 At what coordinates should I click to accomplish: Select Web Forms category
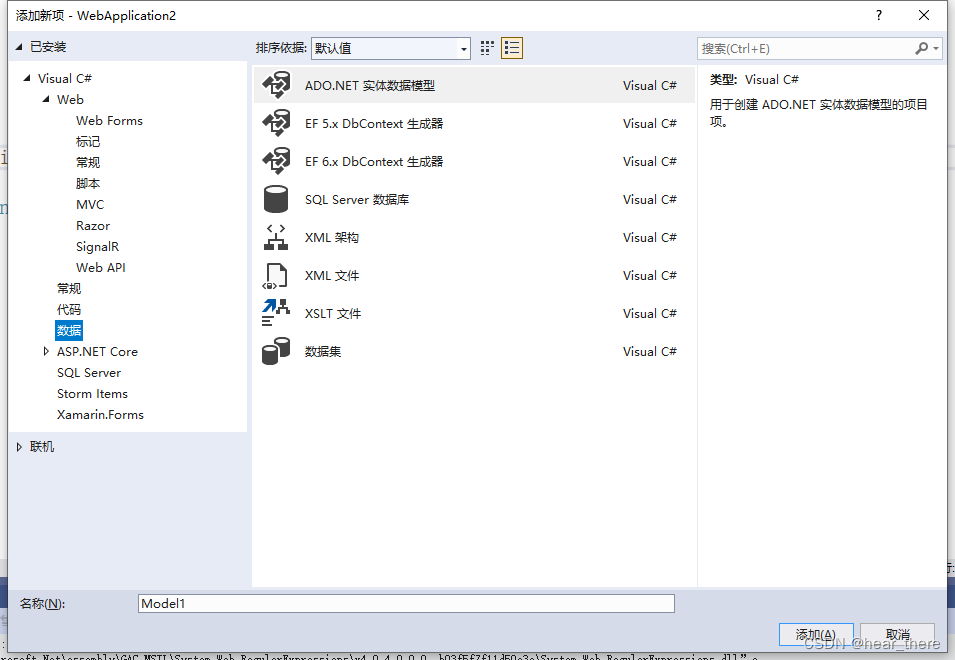[x=109, y=121]
